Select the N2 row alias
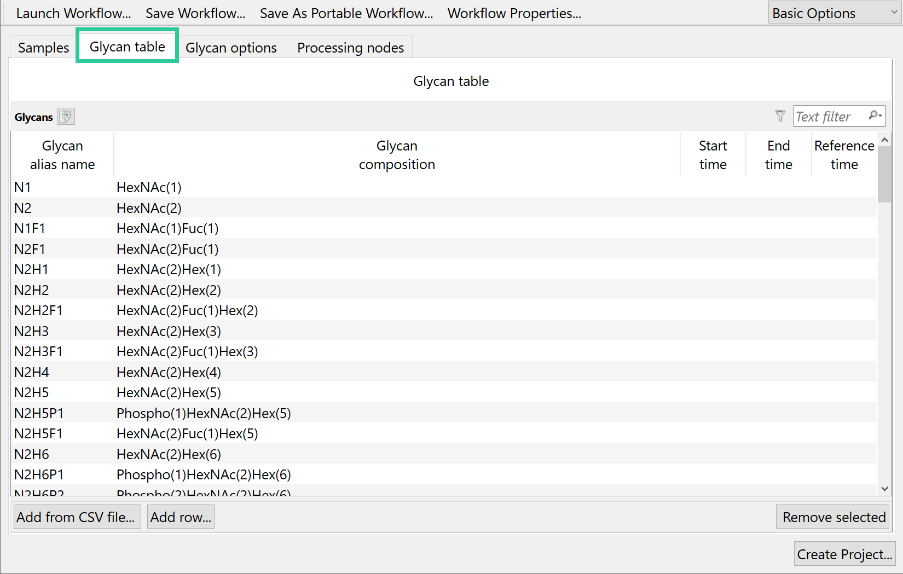Image resolution: width=903 pixels, height=574 pixels. tap(22, 208)
